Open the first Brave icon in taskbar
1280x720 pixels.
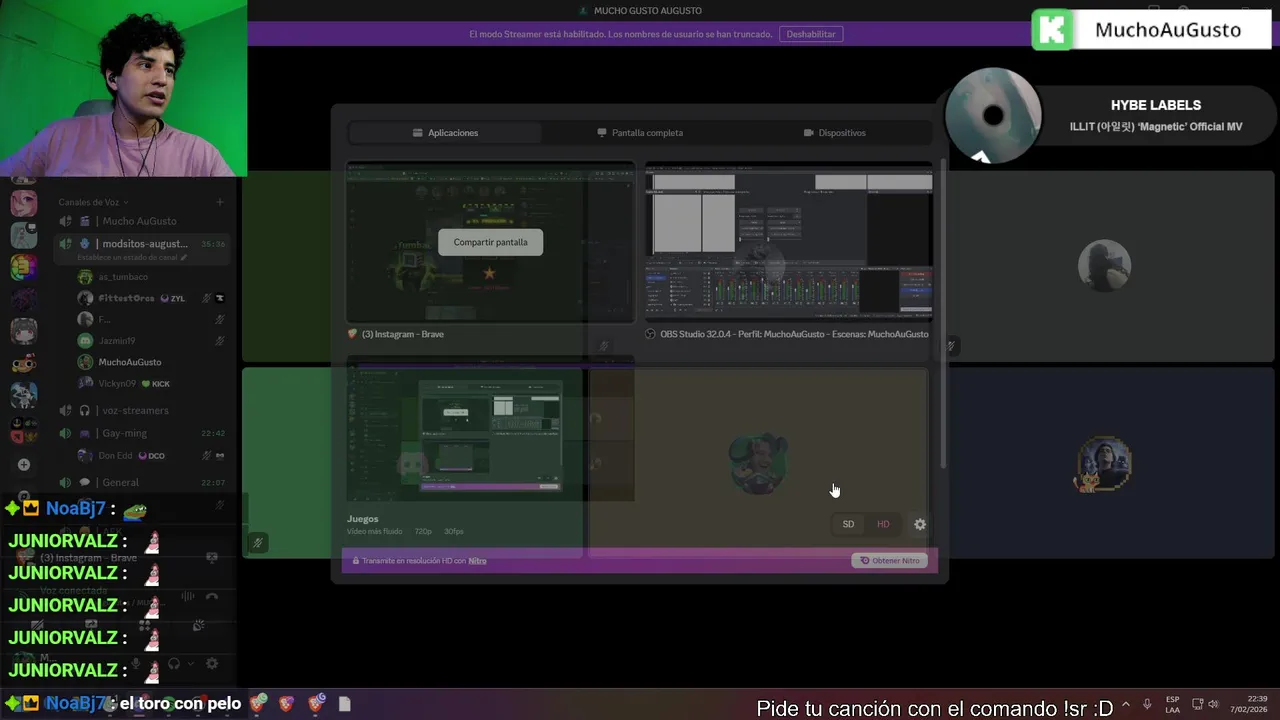[x=258, y=703]
